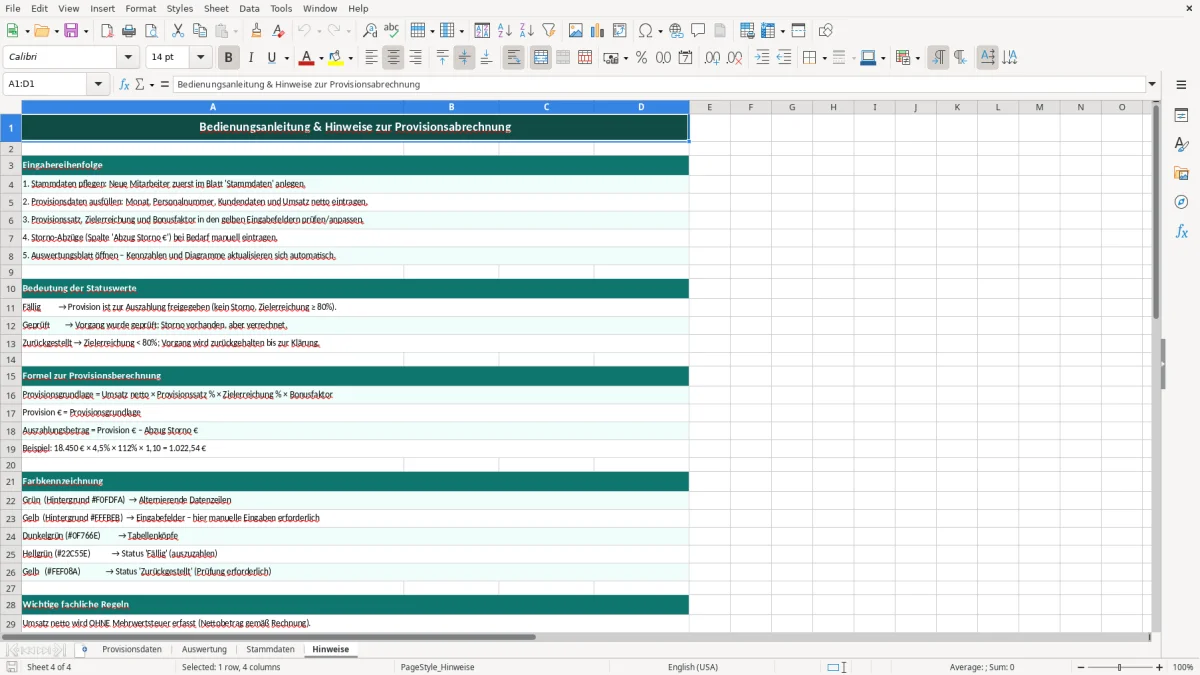The height and width of the screenshot is (675, 1200).
Task: Click the zoom in plus button
Action: pos(1160,667)
